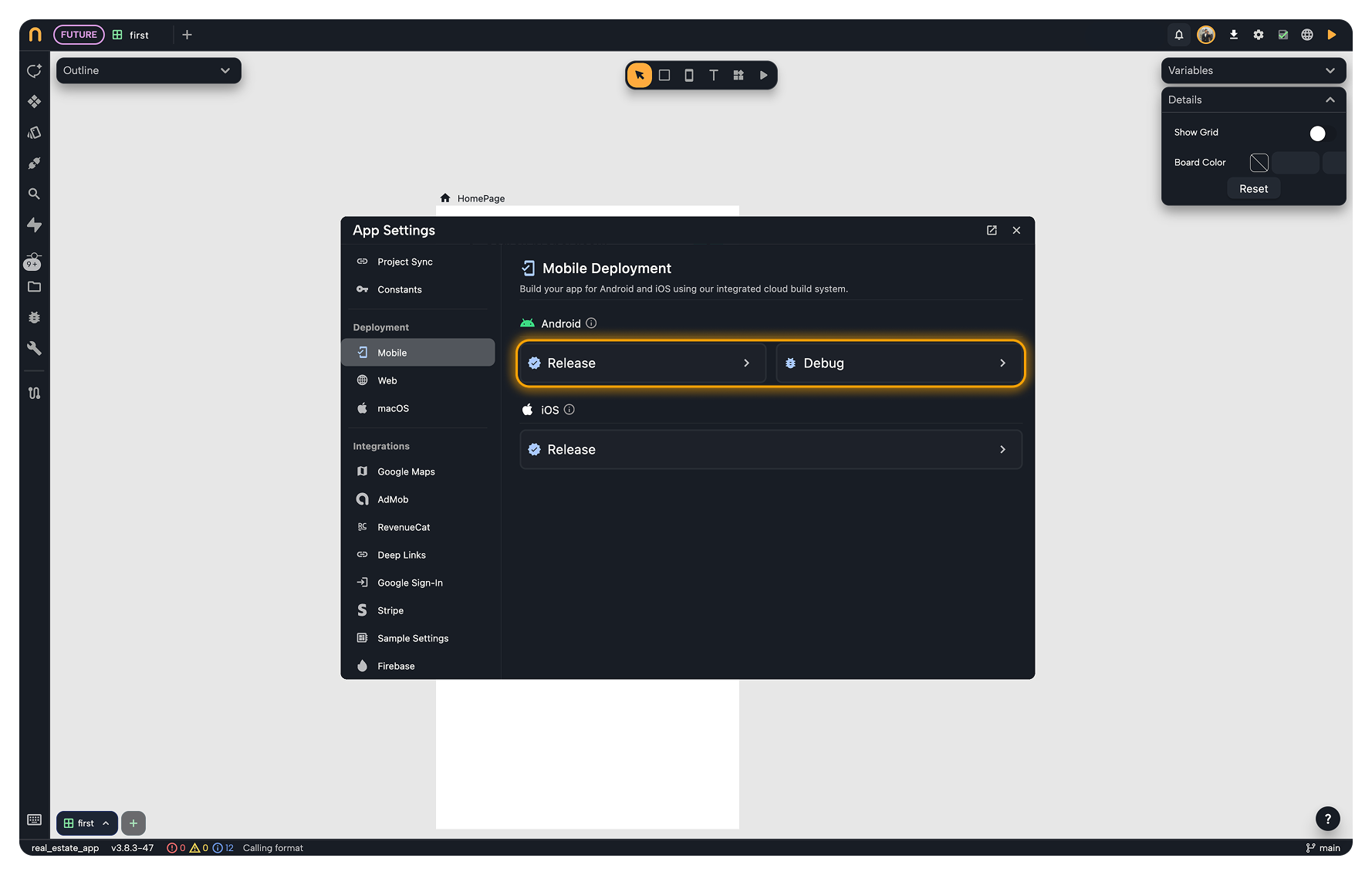
Task: Select the Text tool in toolbar
Action: tap(714, 75)
